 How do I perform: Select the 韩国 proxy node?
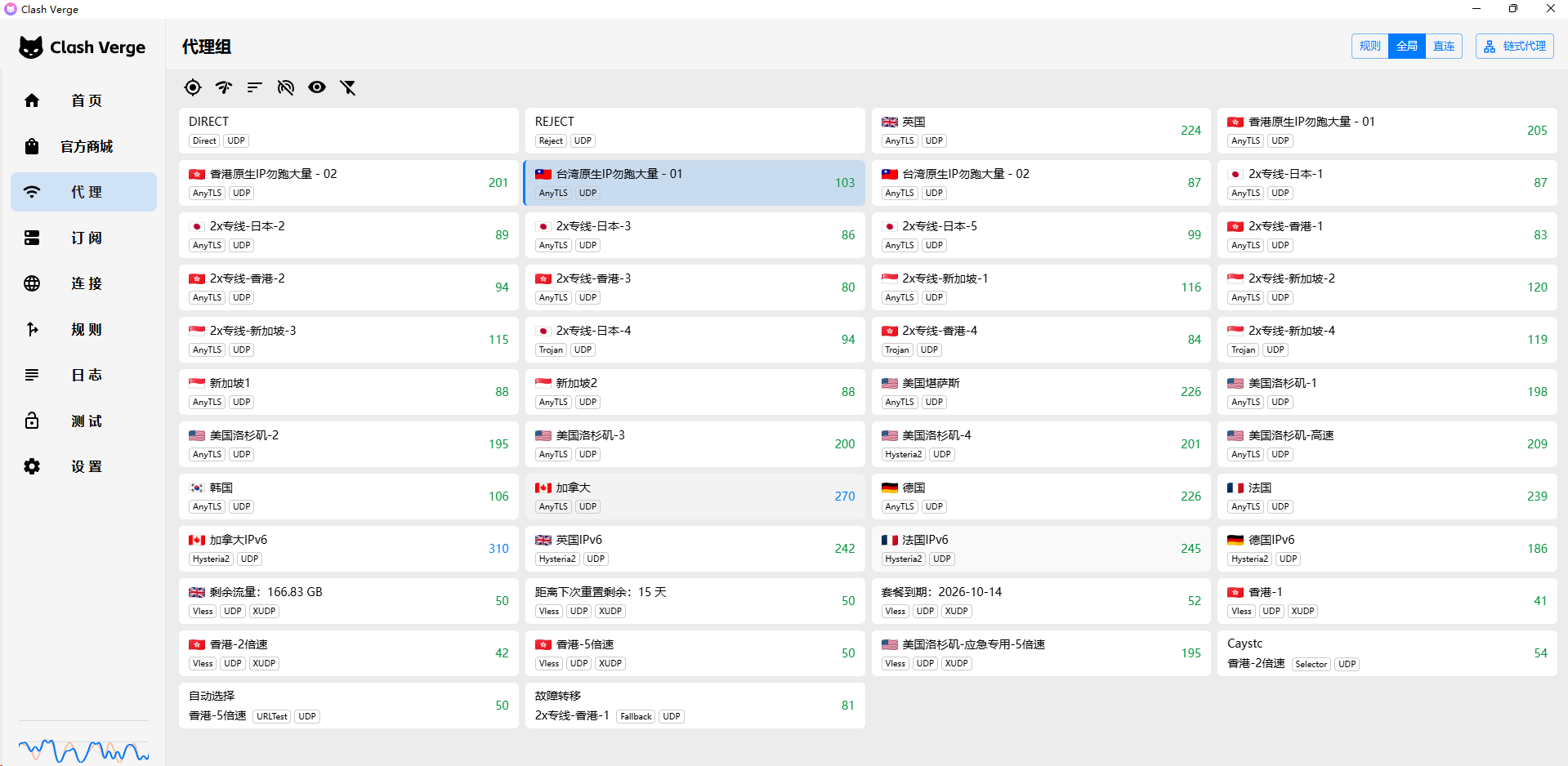point(349,497)
